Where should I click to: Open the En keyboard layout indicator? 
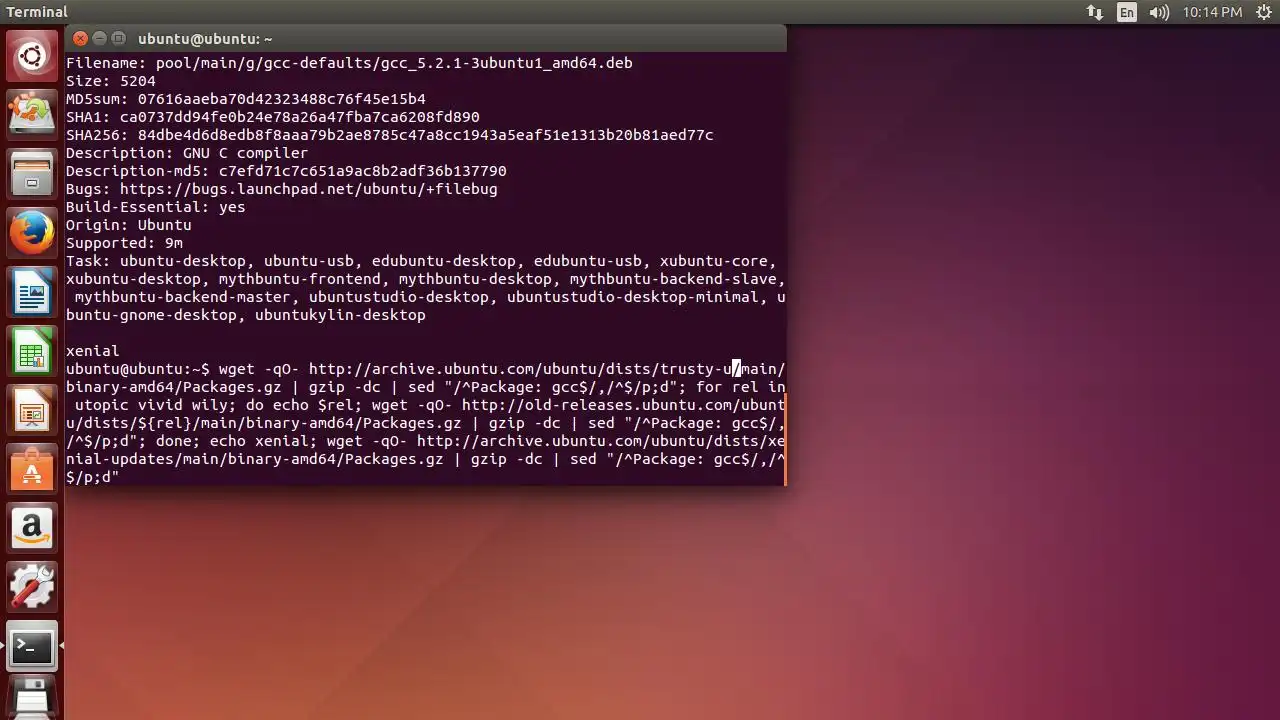click(x=1127, y=12)
